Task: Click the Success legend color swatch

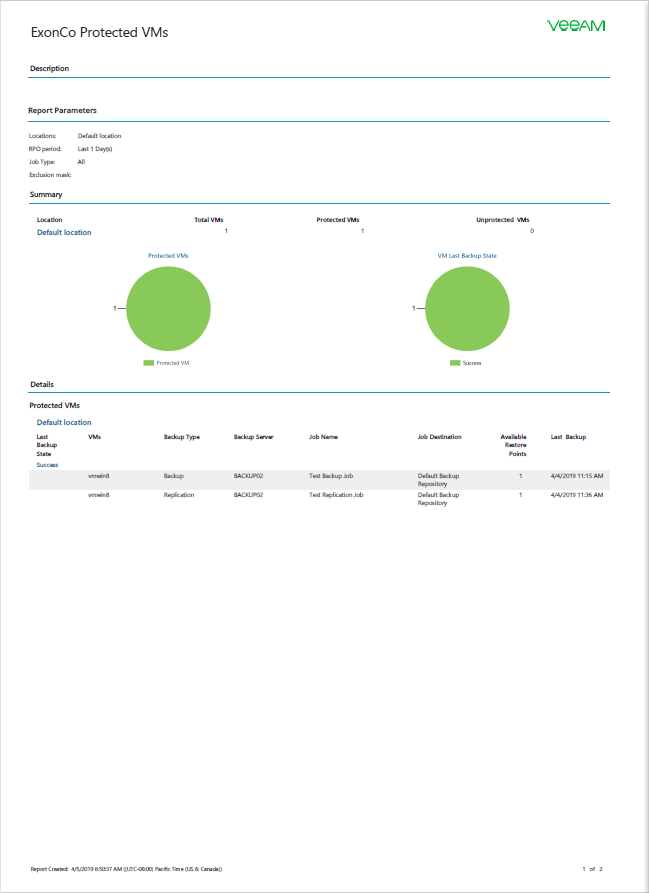Action: point(455,363)
